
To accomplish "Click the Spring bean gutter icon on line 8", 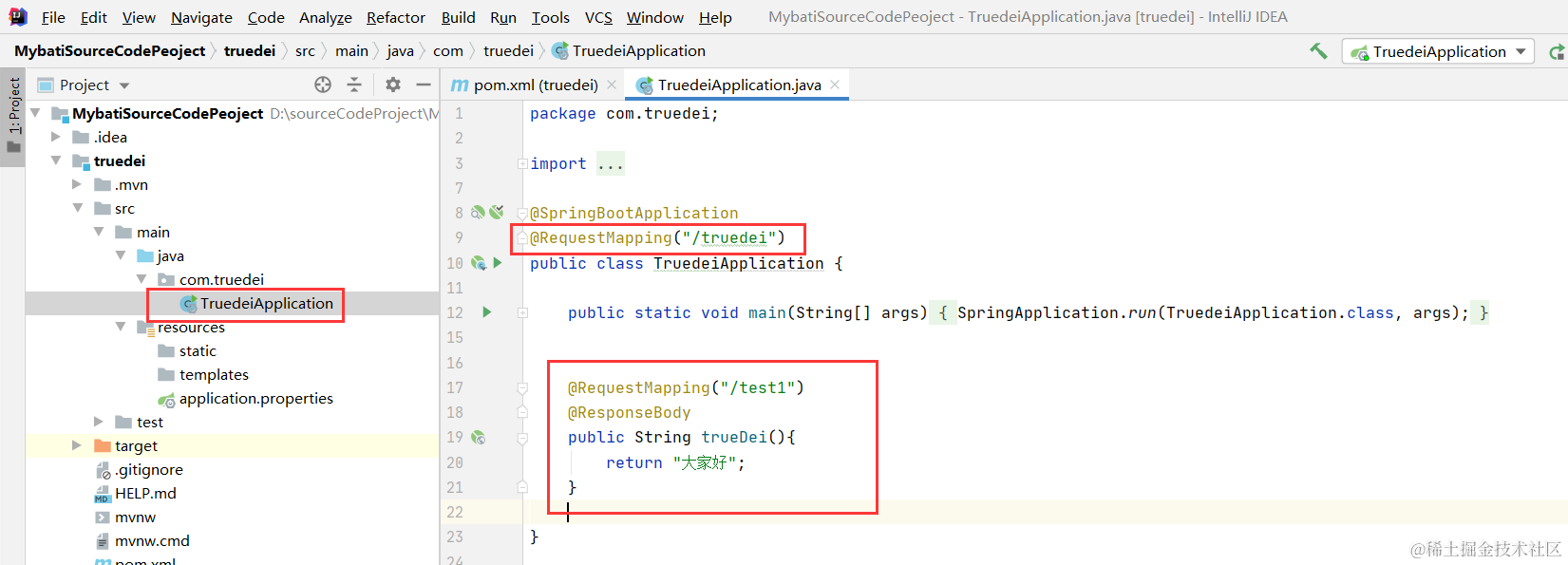I will click(479, 213).
